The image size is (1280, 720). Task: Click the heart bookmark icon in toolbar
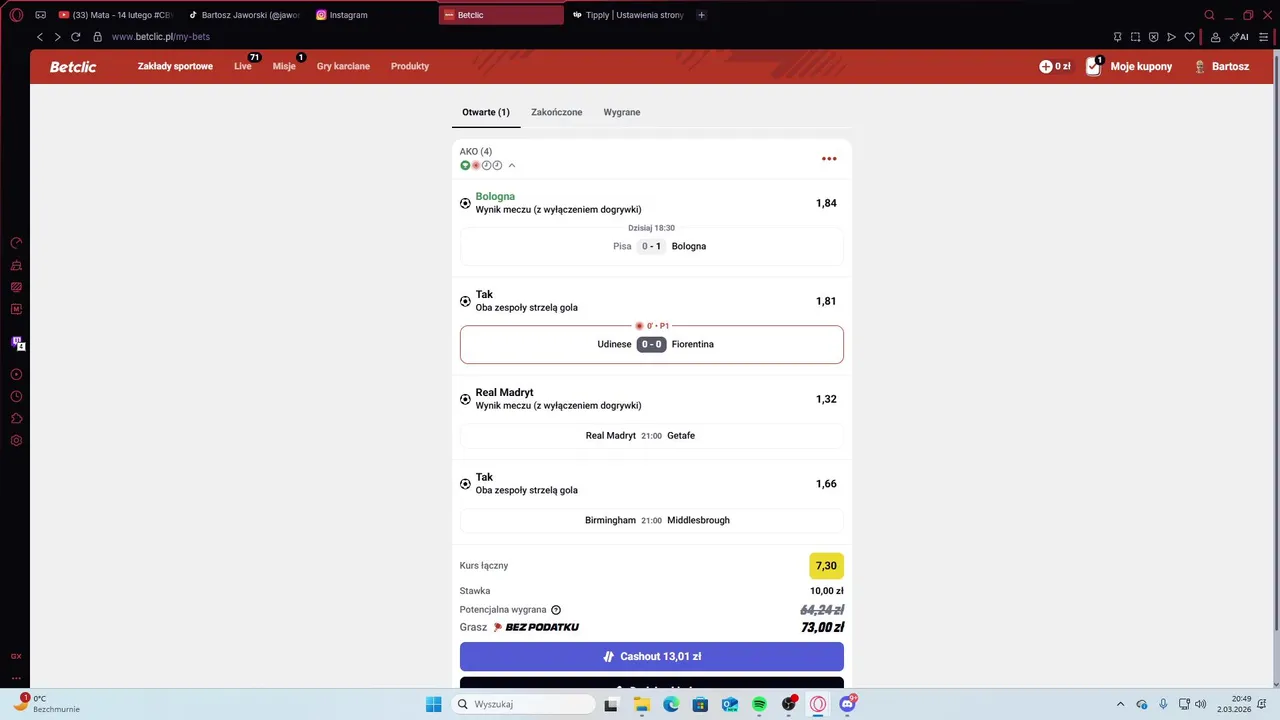pos(1189,37)
